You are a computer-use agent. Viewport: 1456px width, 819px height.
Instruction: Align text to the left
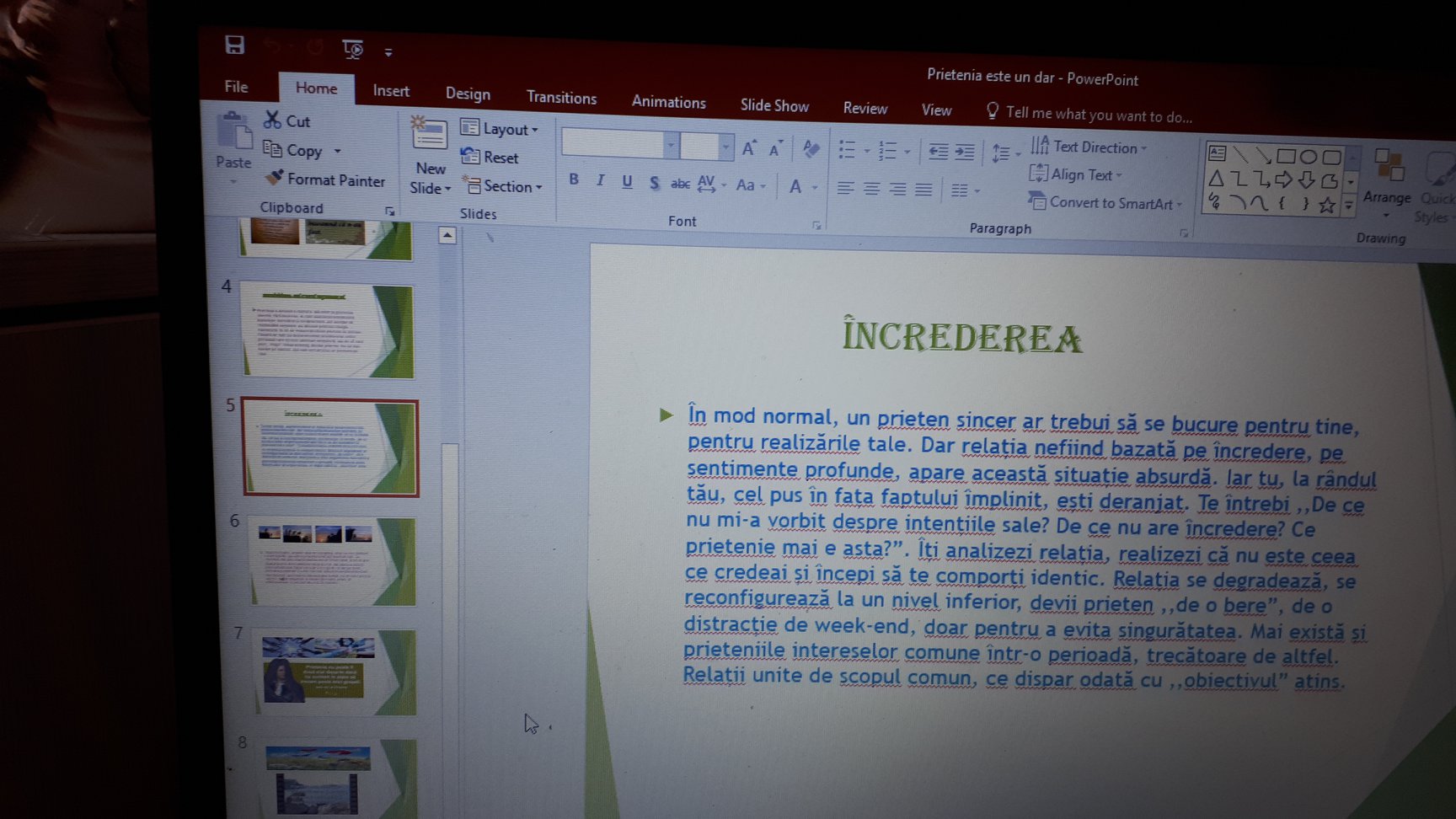pos(845,188)
